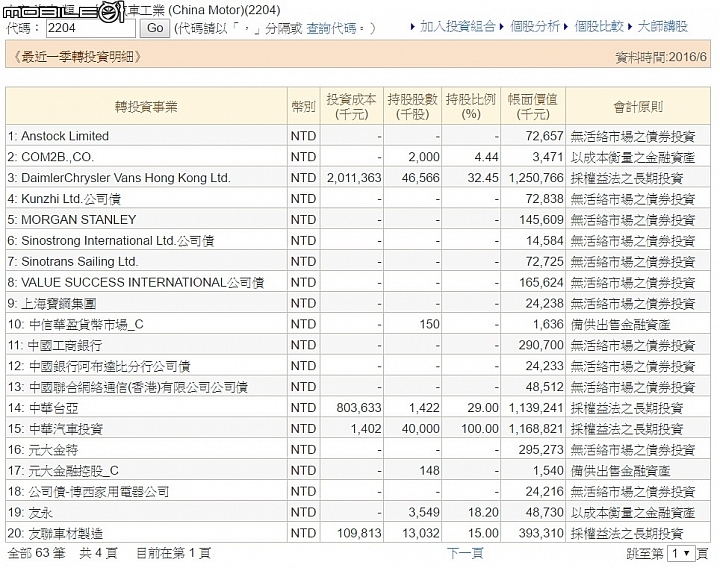Image resolution: width=720 pixels, height=568 pixels.
Task: Click 加入投資組合 link
Action: point(457,27)
